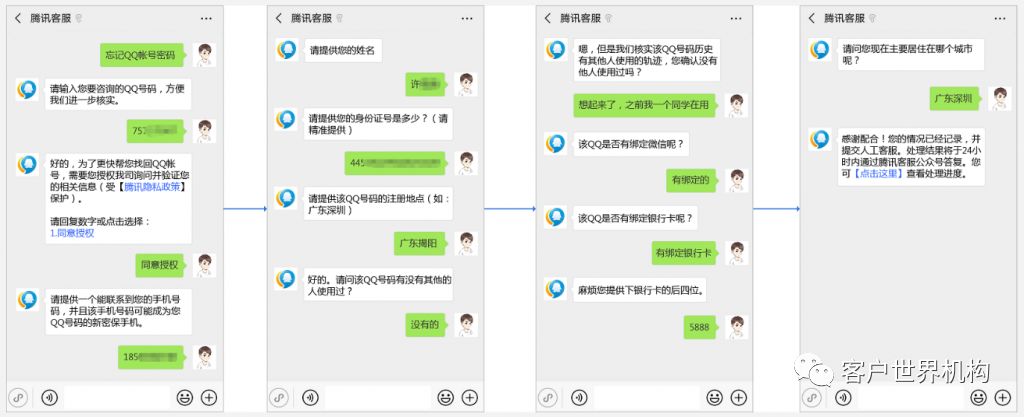Click the Tencent service avatar beside 请提供您的姓名
The image size is (1024, 417).
point(286,51)
